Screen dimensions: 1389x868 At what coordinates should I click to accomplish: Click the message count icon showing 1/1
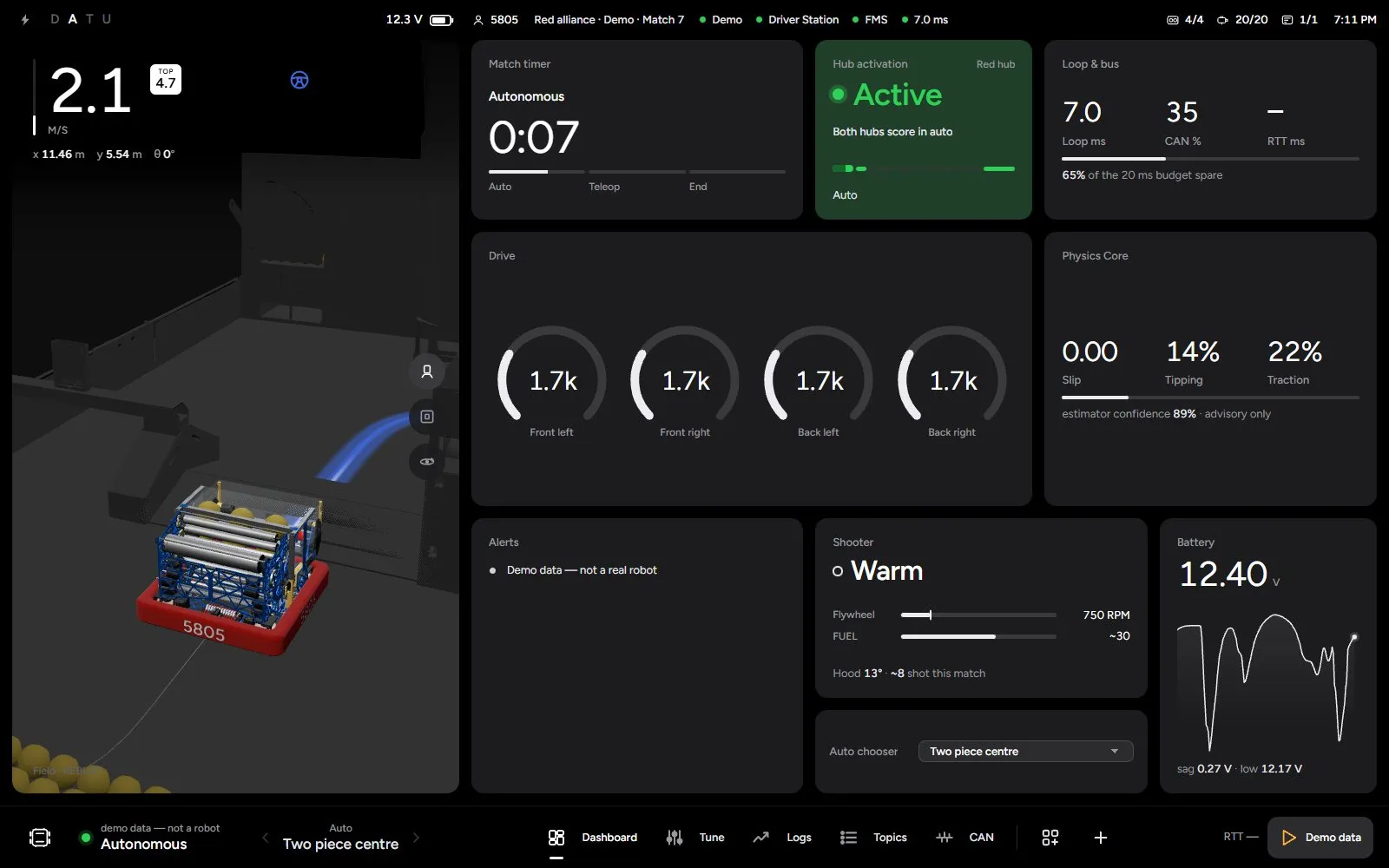click(x=1287, y=19)
